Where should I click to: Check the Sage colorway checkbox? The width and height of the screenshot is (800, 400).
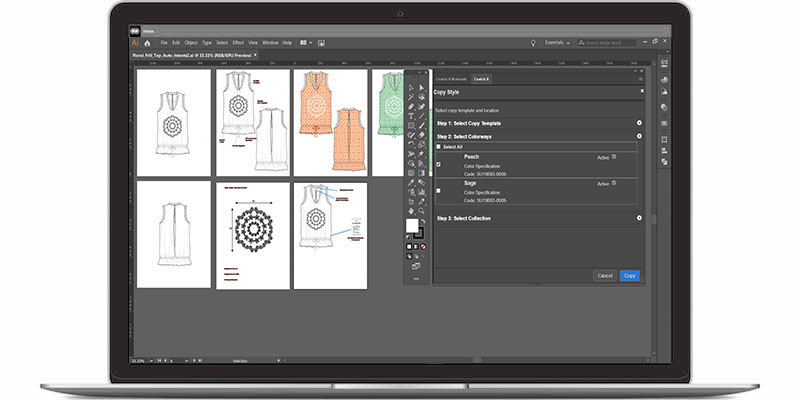point(438,190)
